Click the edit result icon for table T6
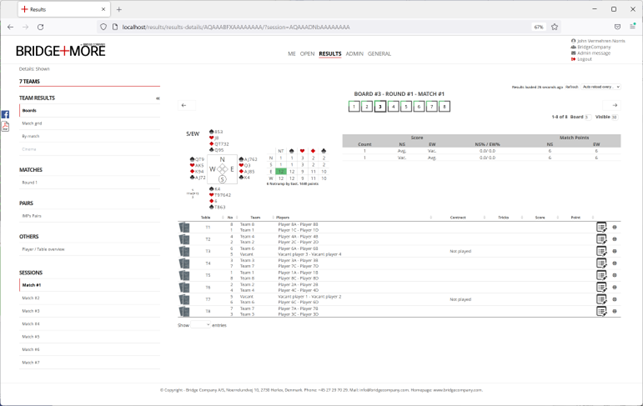The image size is (643, 406). point(600,286)
